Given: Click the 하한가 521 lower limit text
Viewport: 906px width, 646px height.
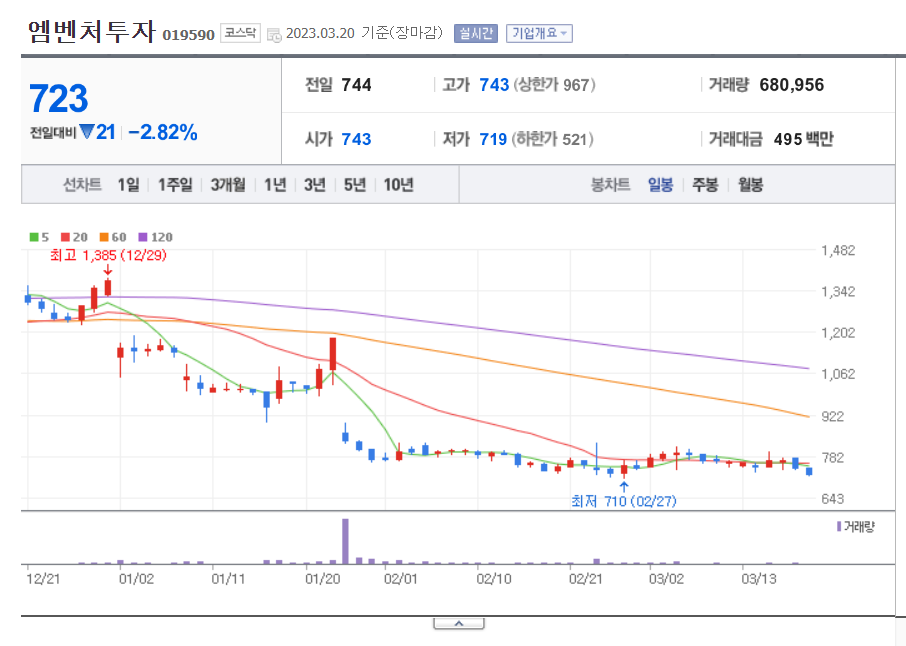Looking at the screenshot, I should click(x=552, y=139).
